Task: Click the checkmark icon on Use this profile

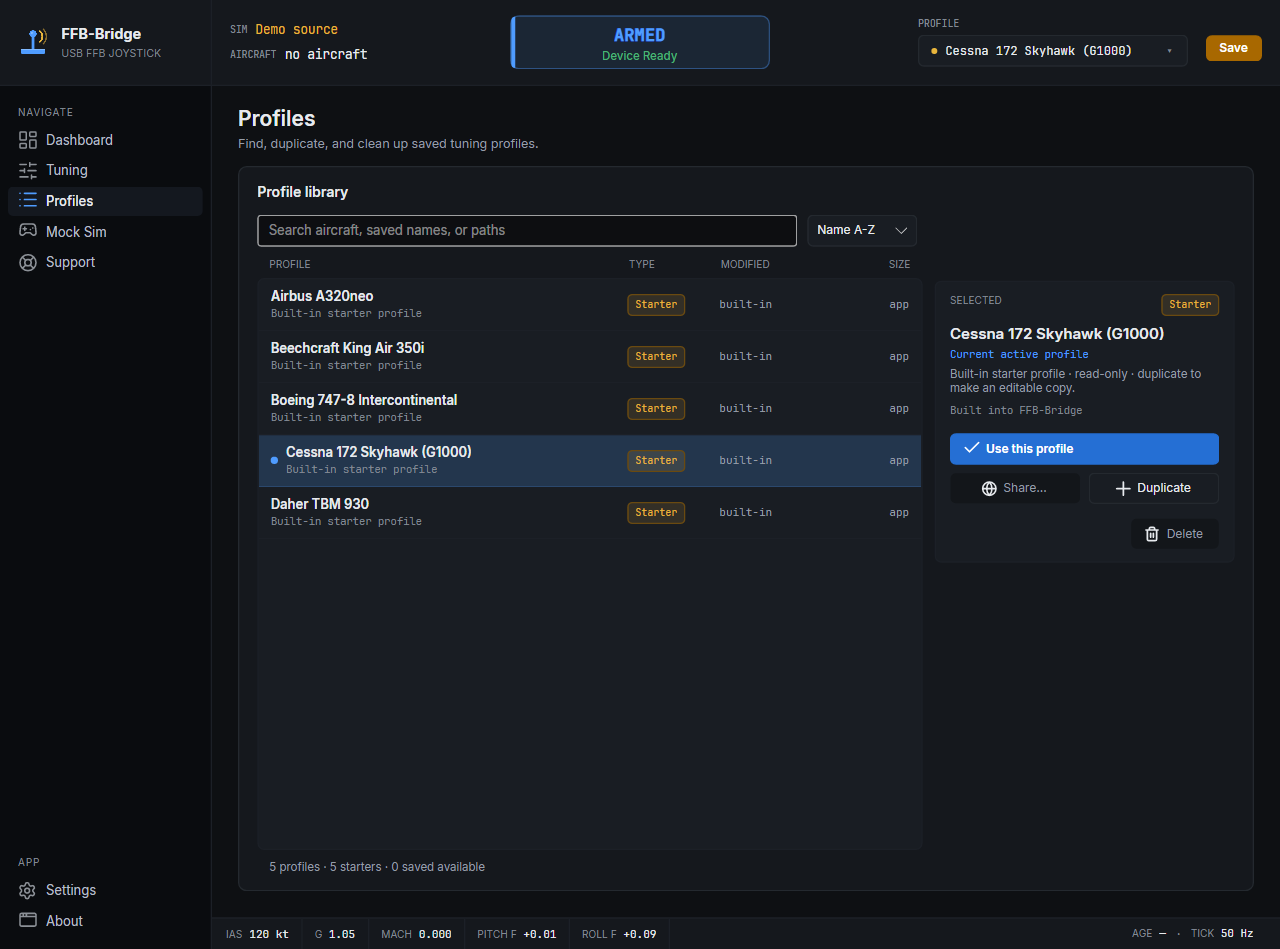Action: [971, 449]
